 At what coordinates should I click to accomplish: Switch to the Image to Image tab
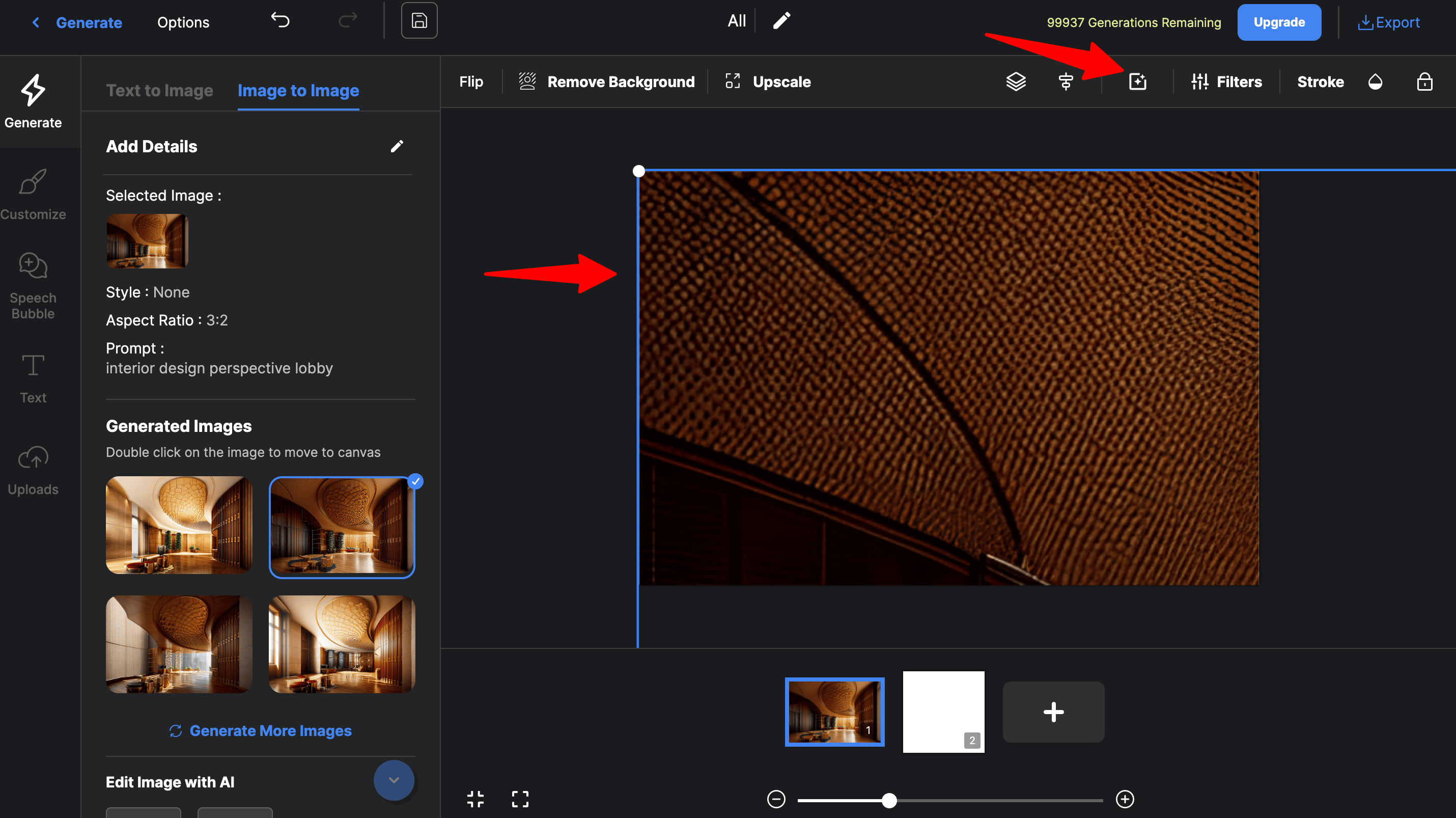click(x=298, y=91)
